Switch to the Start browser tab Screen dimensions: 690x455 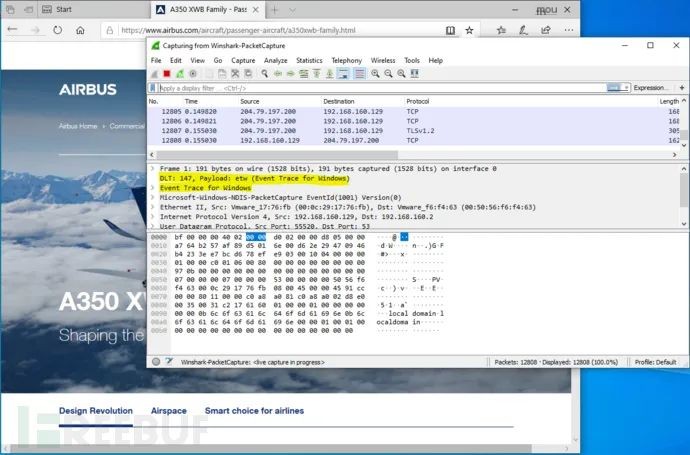coord(63,9)
